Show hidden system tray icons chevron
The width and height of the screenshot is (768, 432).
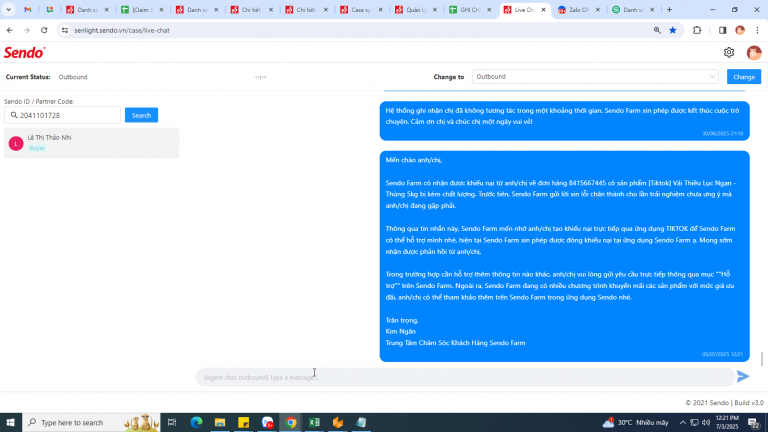(x=682, y=422)
